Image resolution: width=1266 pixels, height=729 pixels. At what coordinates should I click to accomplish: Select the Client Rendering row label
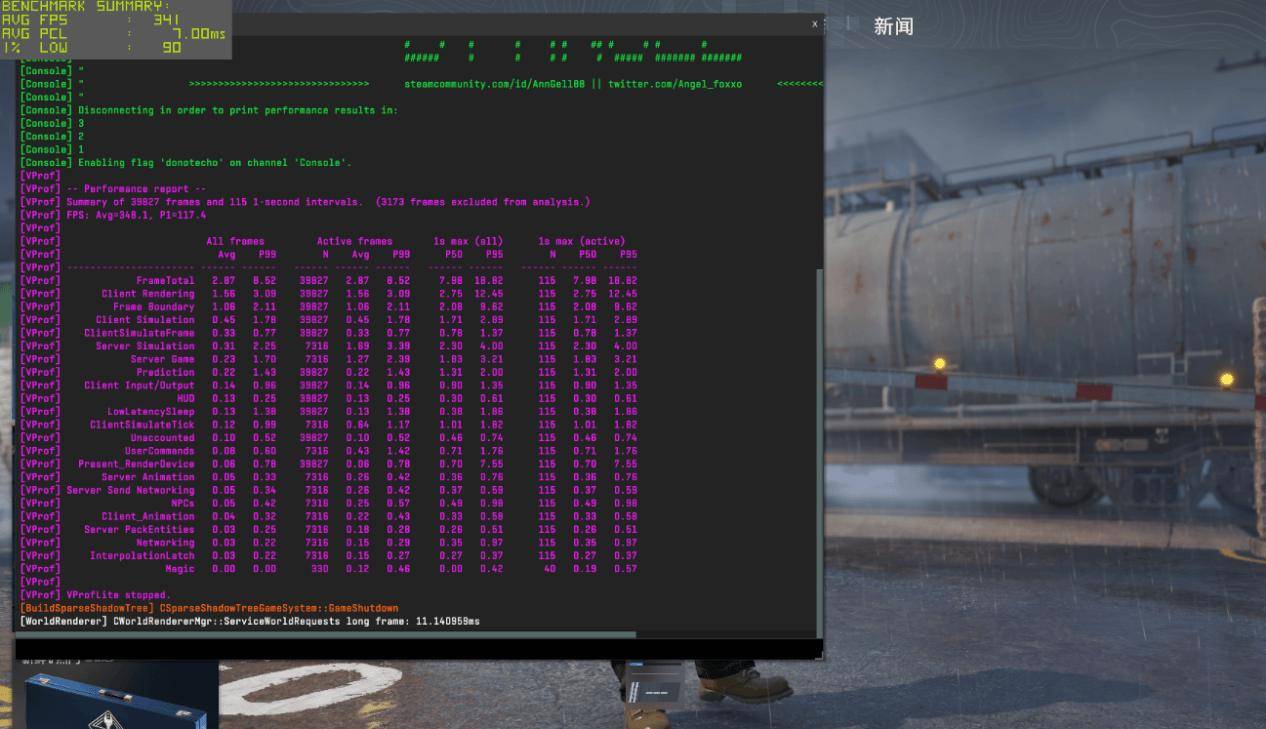click(x=148, y=294)
